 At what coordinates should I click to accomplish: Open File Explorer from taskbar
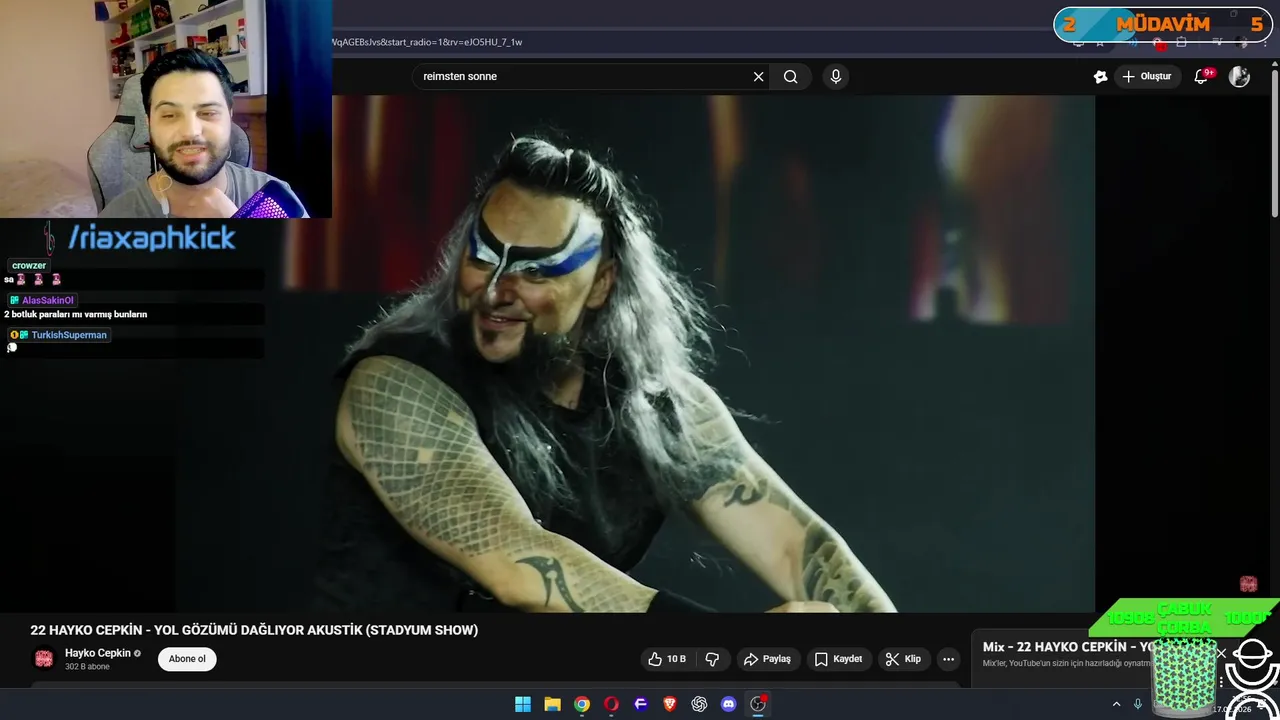coord(552,704)
